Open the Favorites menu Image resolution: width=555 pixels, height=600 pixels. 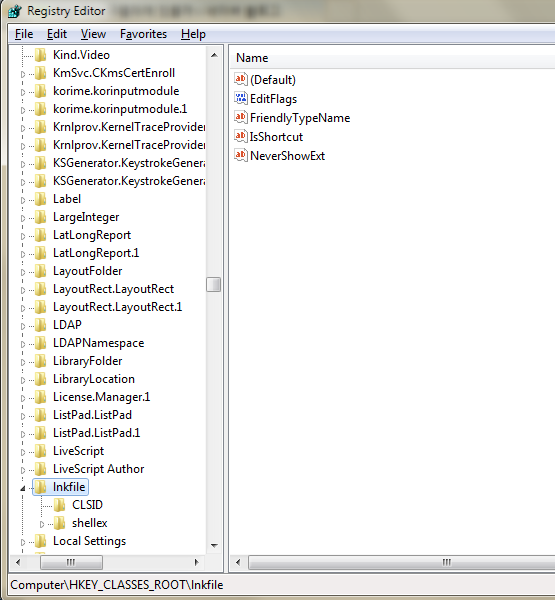click(143, 34)
